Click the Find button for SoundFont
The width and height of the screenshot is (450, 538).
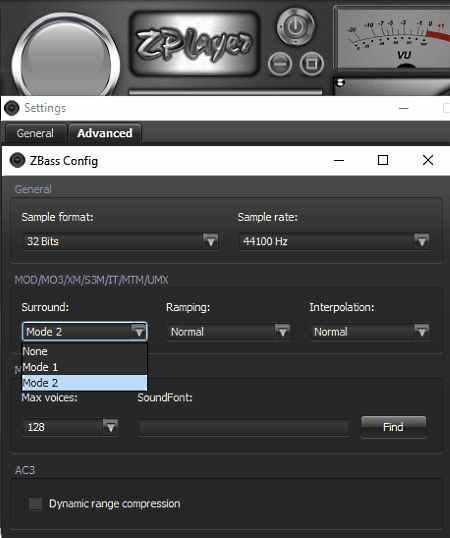[393, 427]
